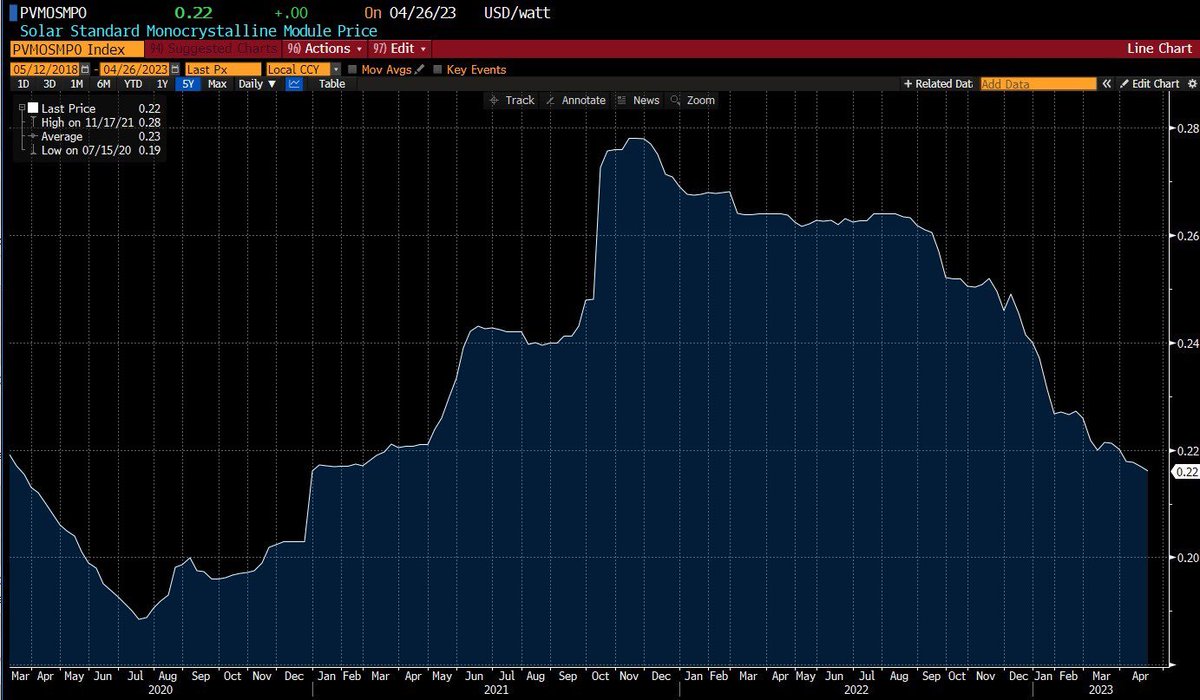Collapse panel with double-left chevron
The height and width of the screenshot is (700, 1200).
pos(1106,84)
